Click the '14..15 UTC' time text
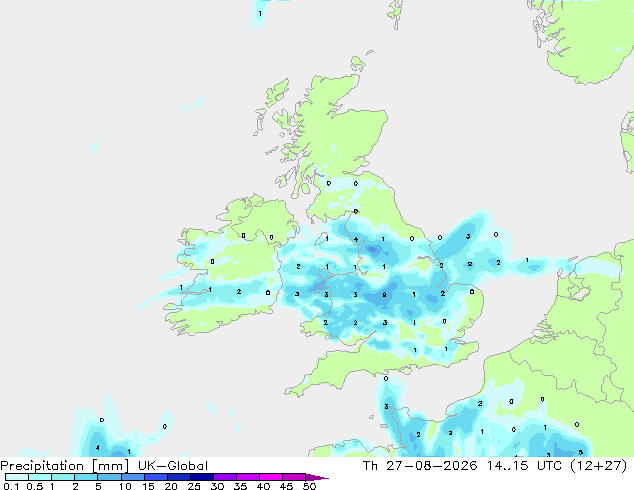This screenshot has height=490, width=634. pos(524,466)
